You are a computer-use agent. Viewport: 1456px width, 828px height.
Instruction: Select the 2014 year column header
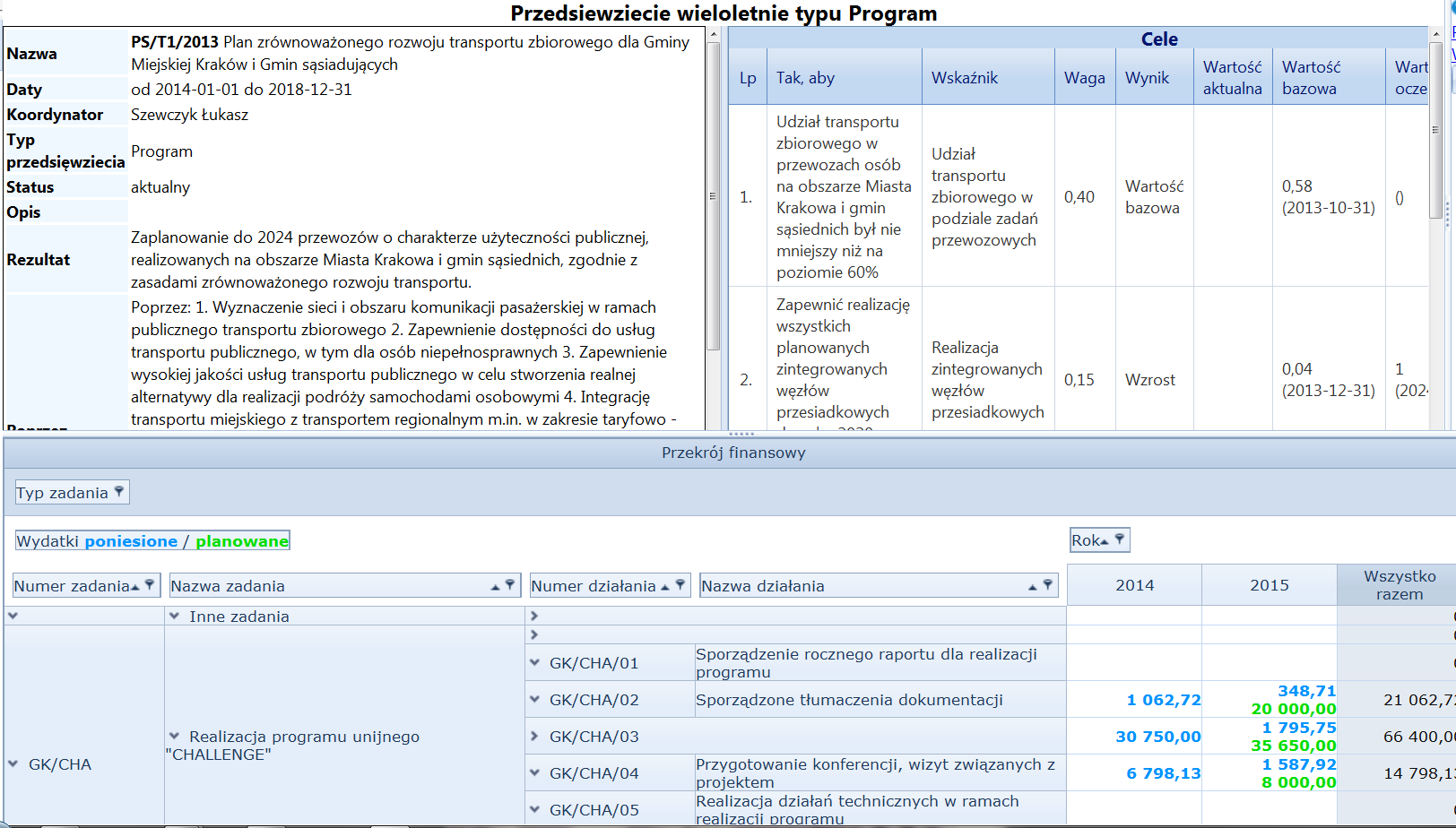pyautogui.click(x=1134, y=585)
